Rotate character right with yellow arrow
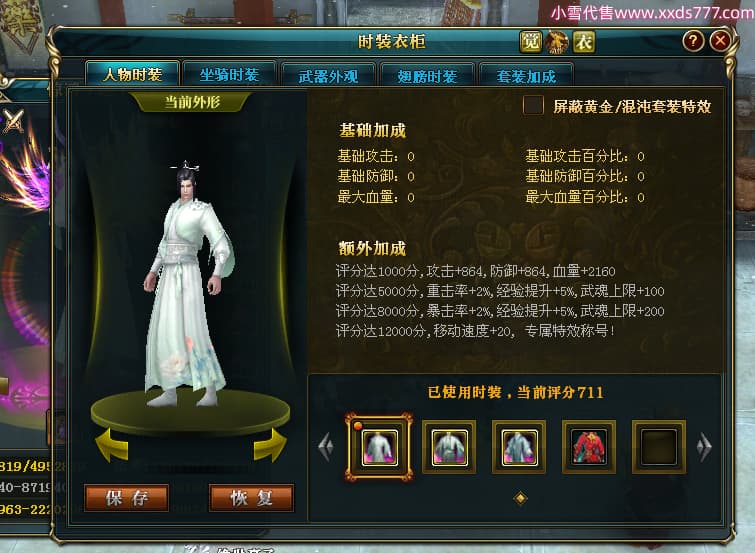This screenshot has height=553, width=755. [270, 445]
